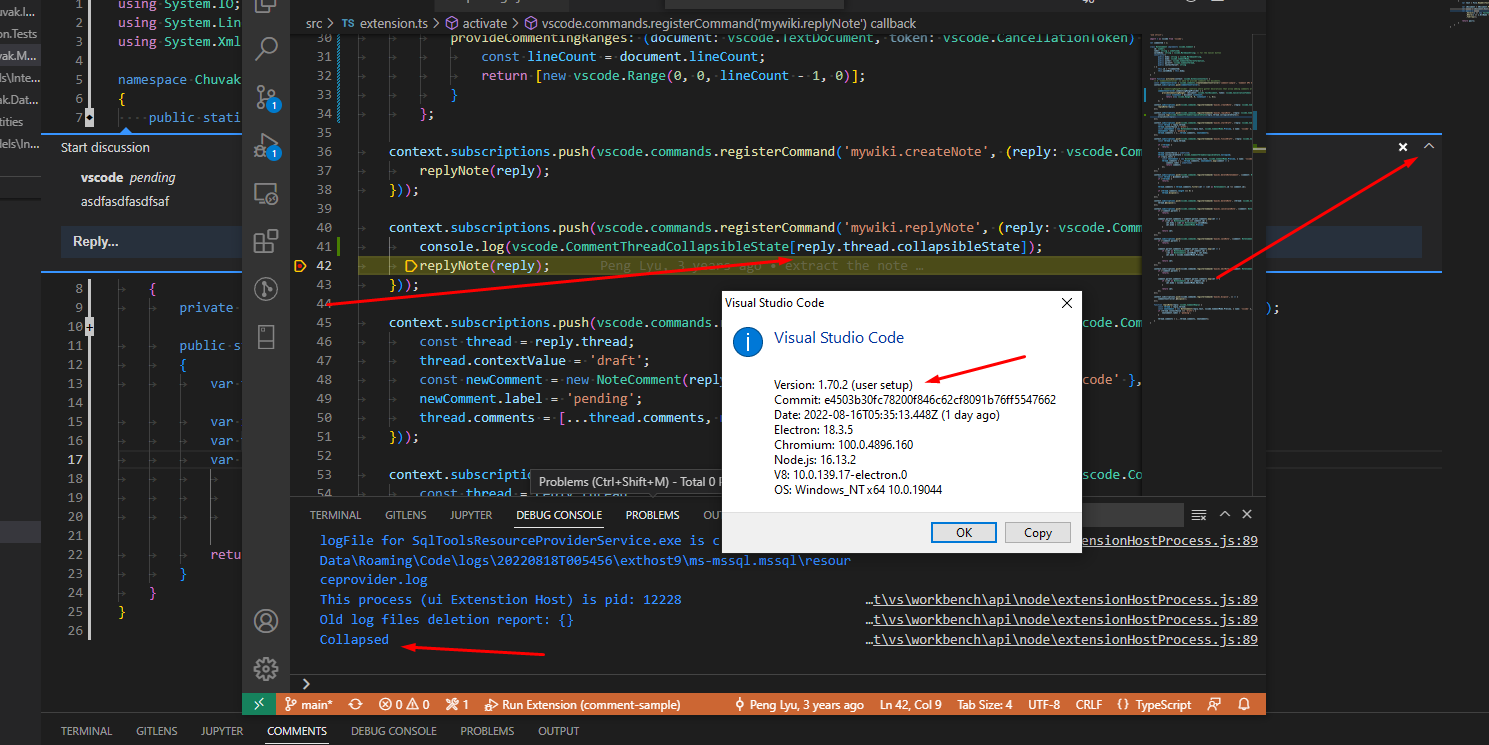The height and width of the screenshot is (745, 1489).
Task: Open the activate breadcrumb dropdown
Action: (x=481, y=22)
